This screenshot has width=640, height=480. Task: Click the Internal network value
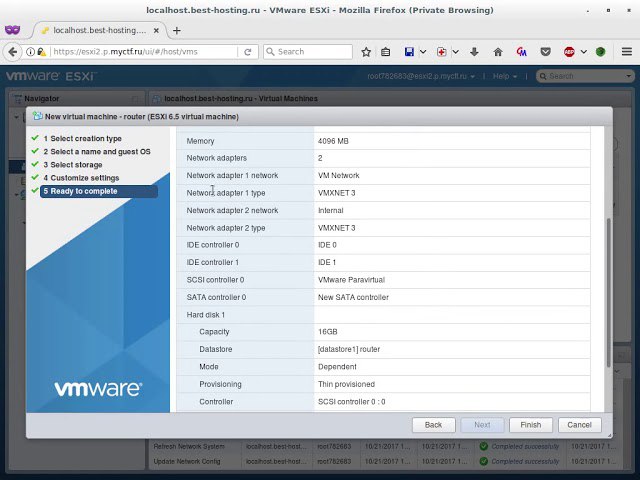pyautogui.click(x=331, y=211)
